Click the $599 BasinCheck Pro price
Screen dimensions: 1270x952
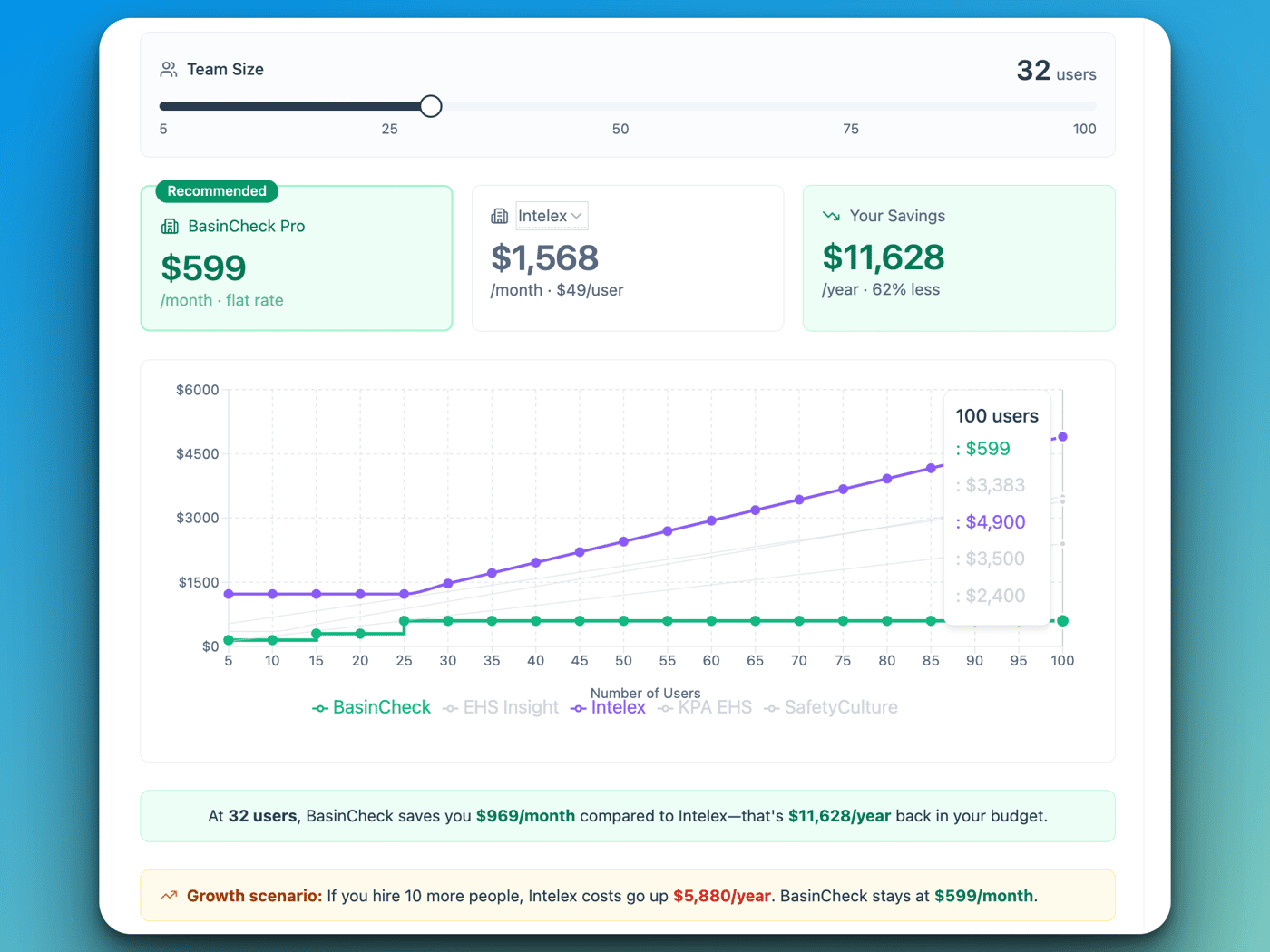tap(203, 267)
